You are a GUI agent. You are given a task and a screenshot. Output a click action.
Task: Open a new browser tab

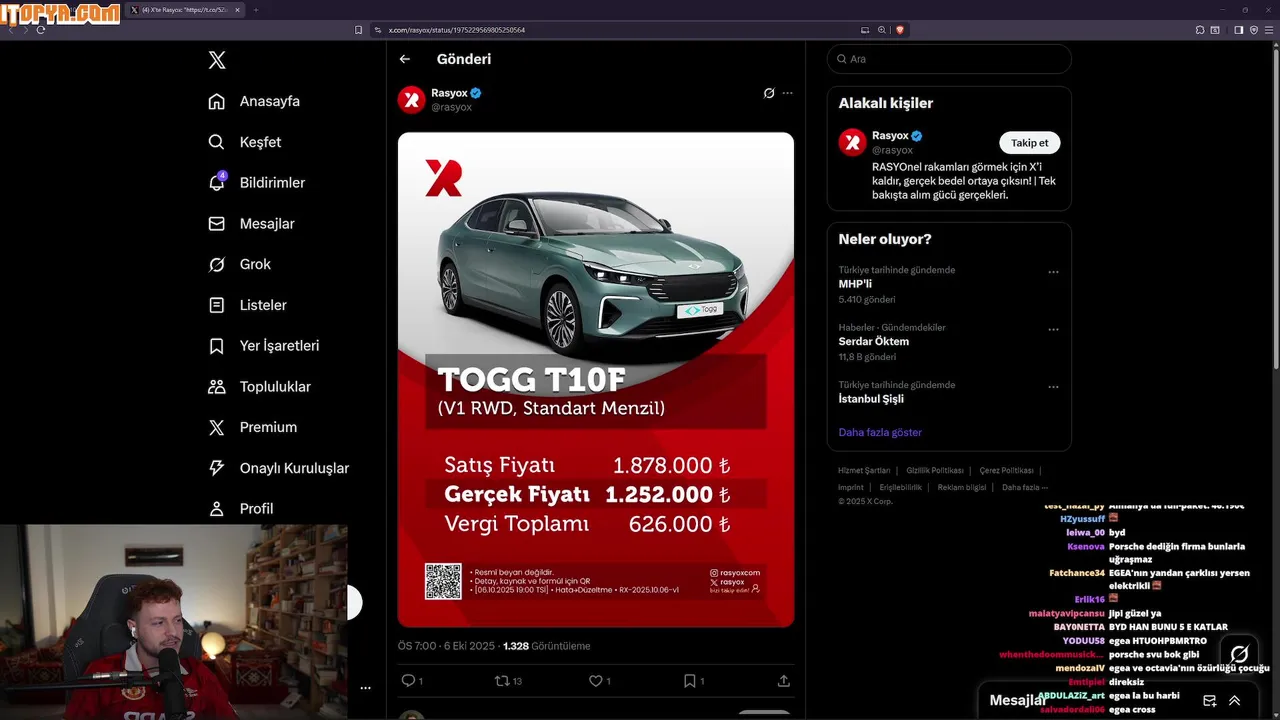pyautogui.click(x=255, y=10)
